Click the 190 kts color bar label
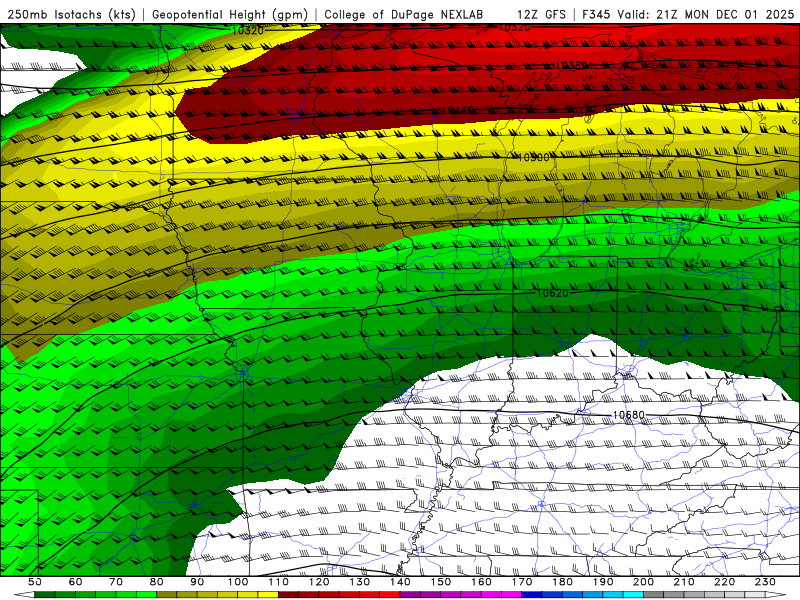 (603, 582)
